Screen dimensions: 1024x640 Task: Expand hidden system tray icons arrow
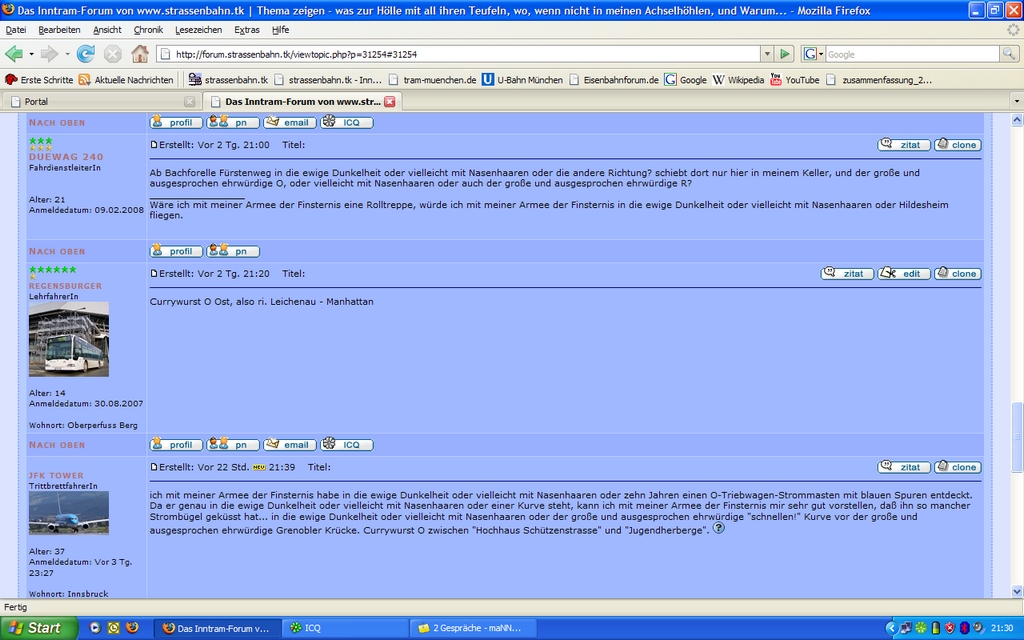[891, 628]
